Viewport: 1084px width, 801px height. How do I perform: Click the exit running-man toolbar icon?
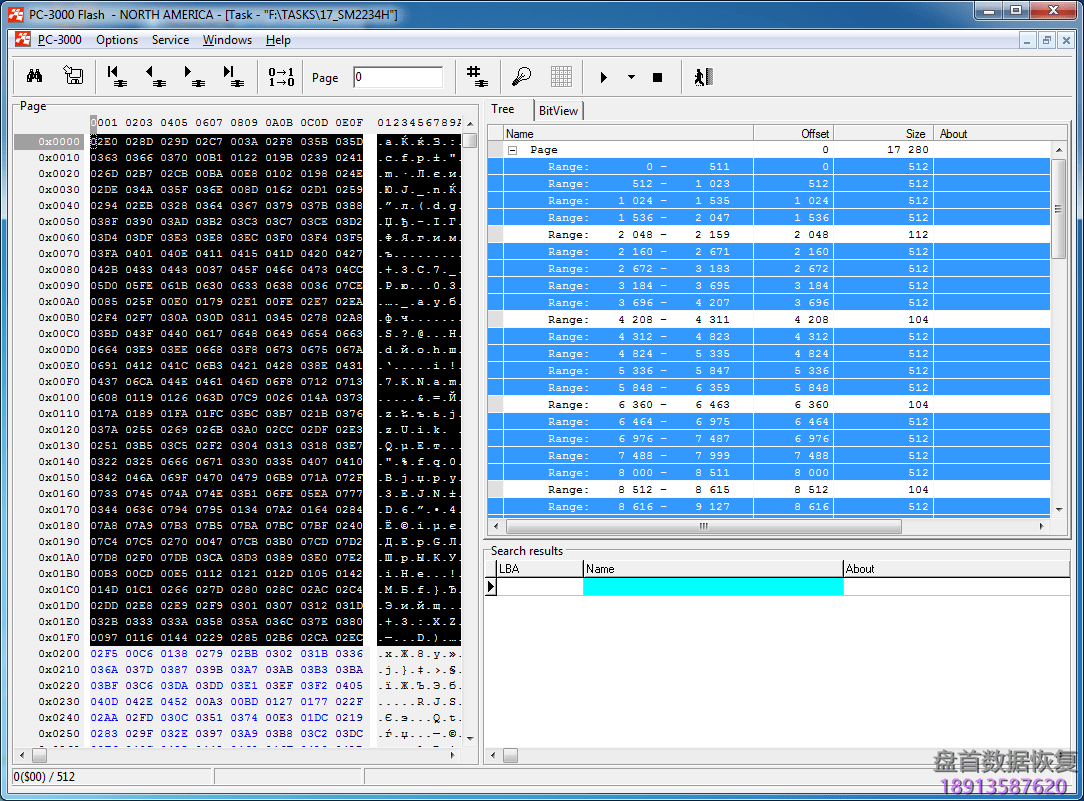[703, 77]
